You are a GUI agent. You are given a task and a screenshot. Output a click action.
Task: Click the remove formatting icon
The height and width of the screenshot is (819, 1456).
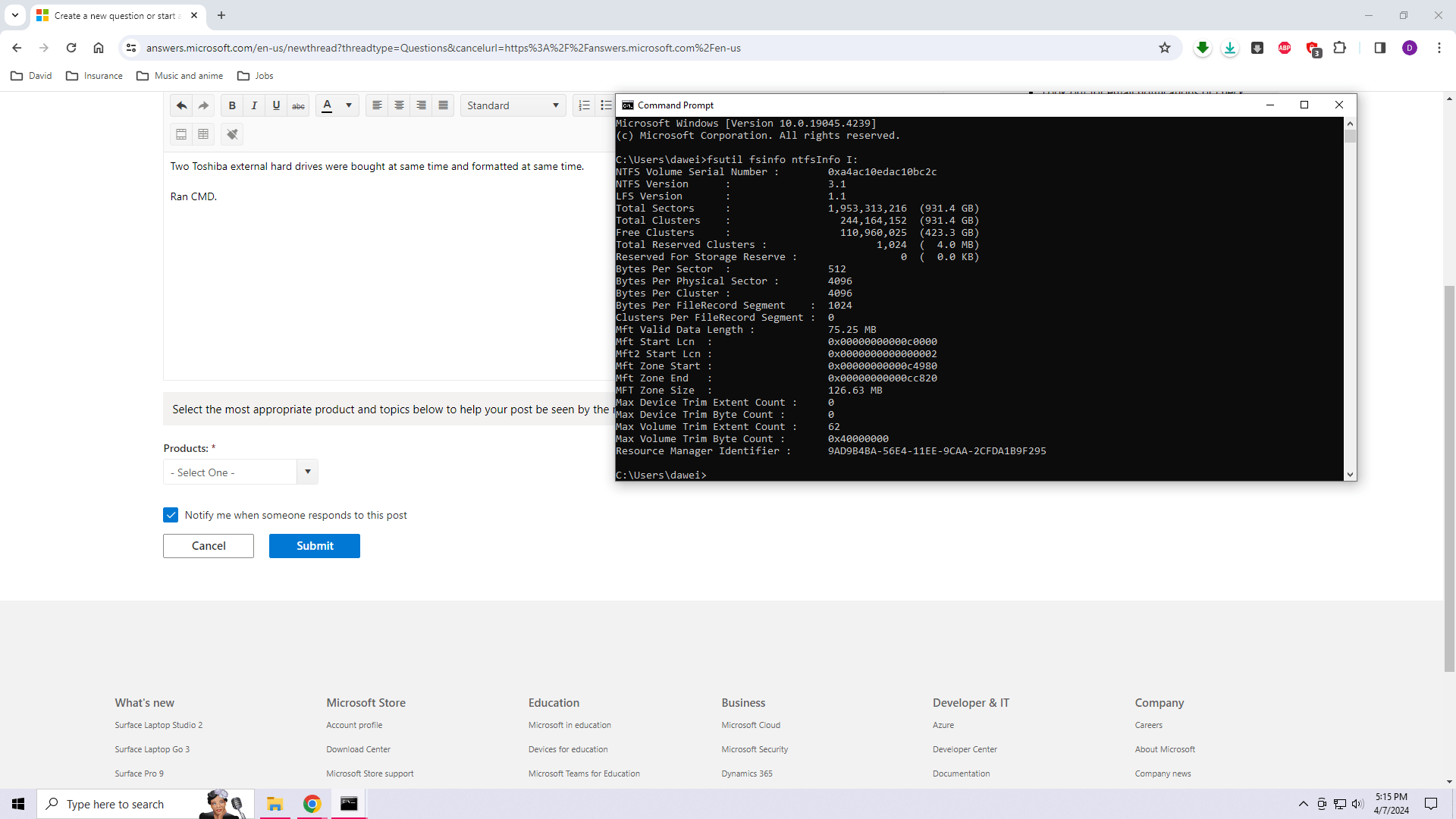coord(233,134)
